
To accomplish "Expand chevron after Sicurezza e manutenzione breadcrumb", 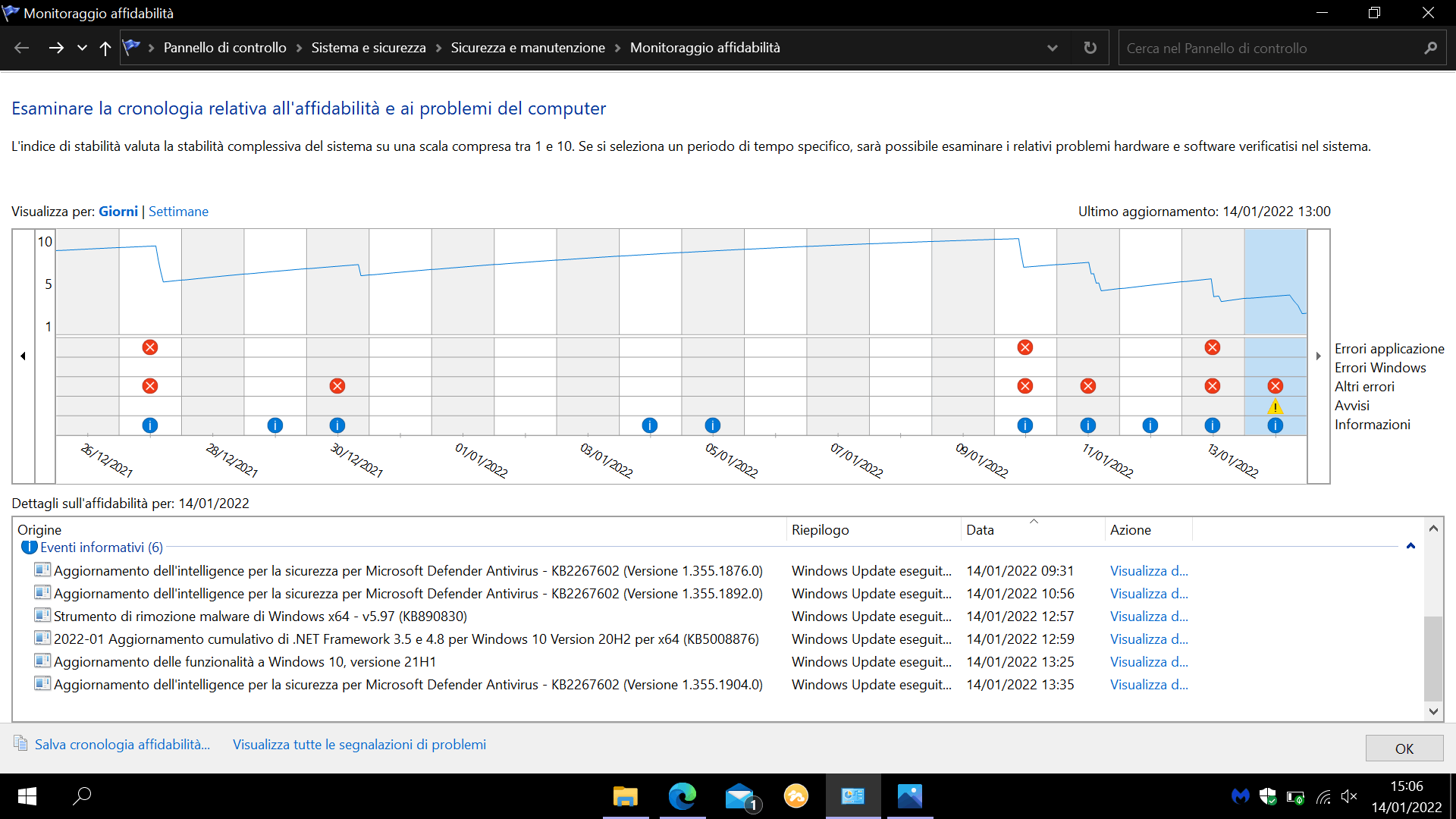I will pos(617,48).
